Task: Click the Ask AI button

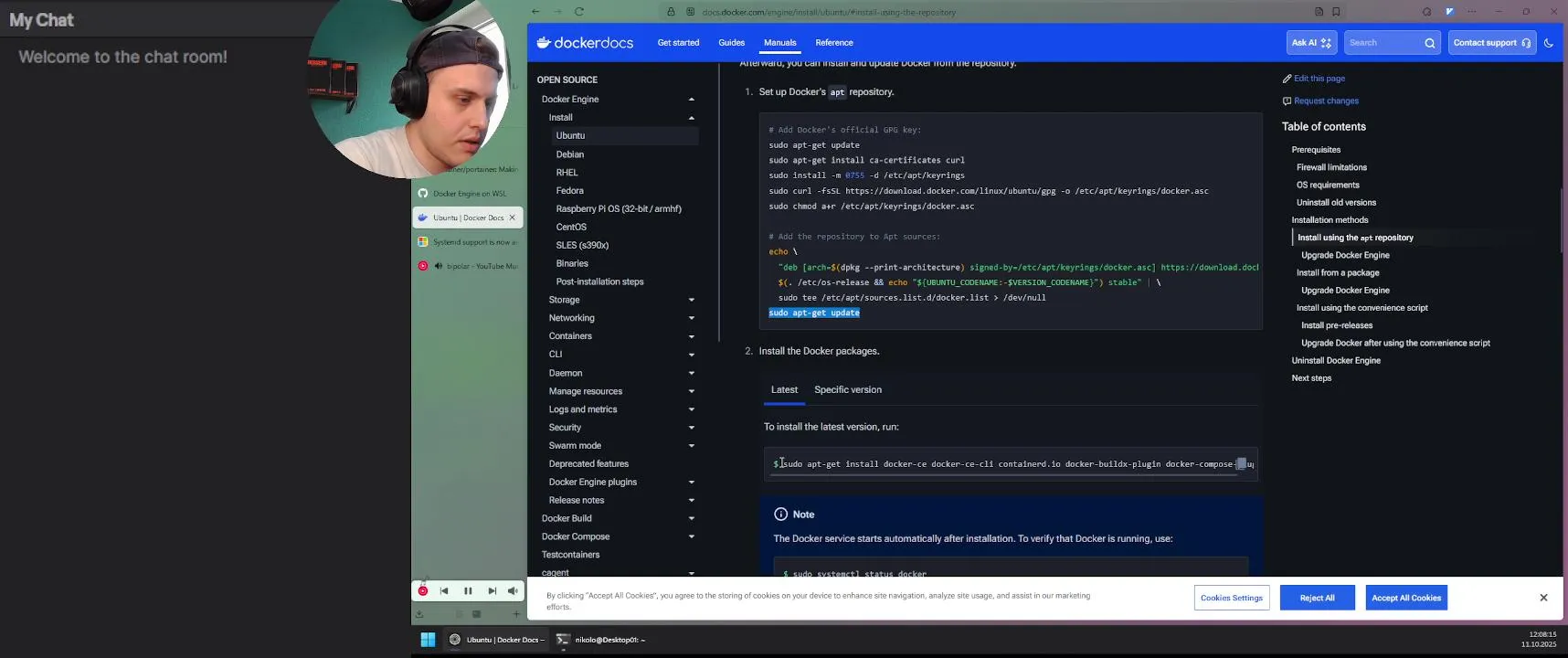Action: click(1311, 43)
